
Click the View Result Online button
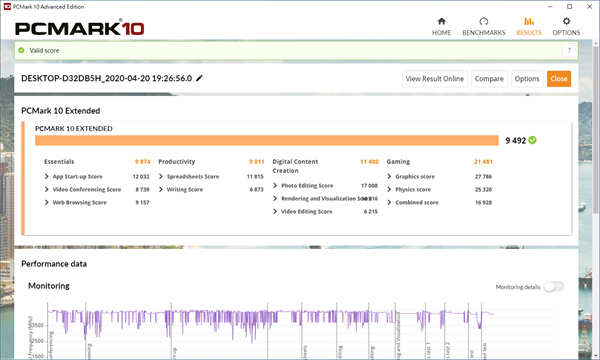point(434,79)
